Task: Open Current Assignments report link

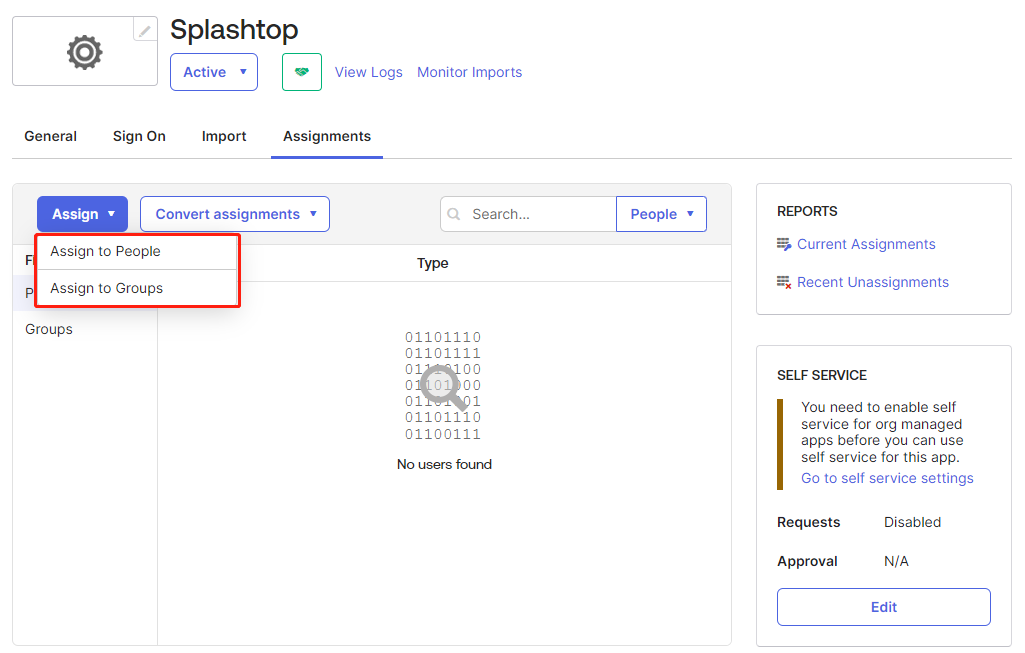Action: 866,244
